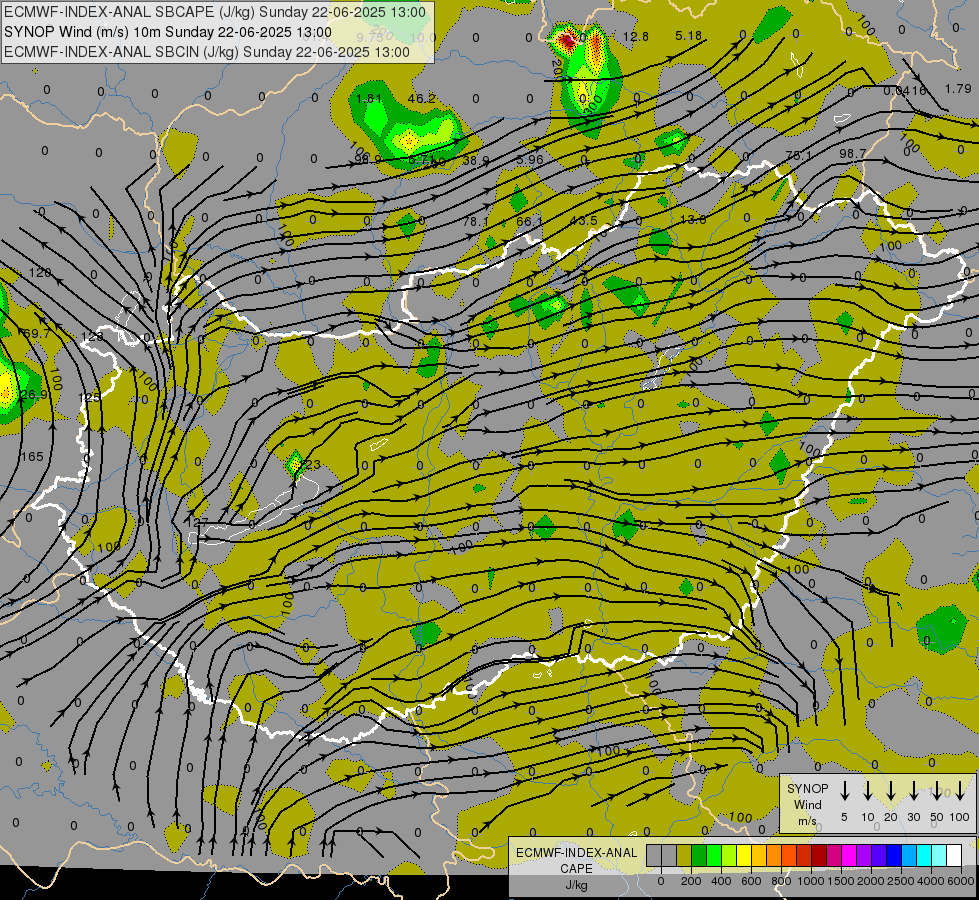The image size is (979, 900).
Task: Click the map value '165'
Action: [32, 457]
